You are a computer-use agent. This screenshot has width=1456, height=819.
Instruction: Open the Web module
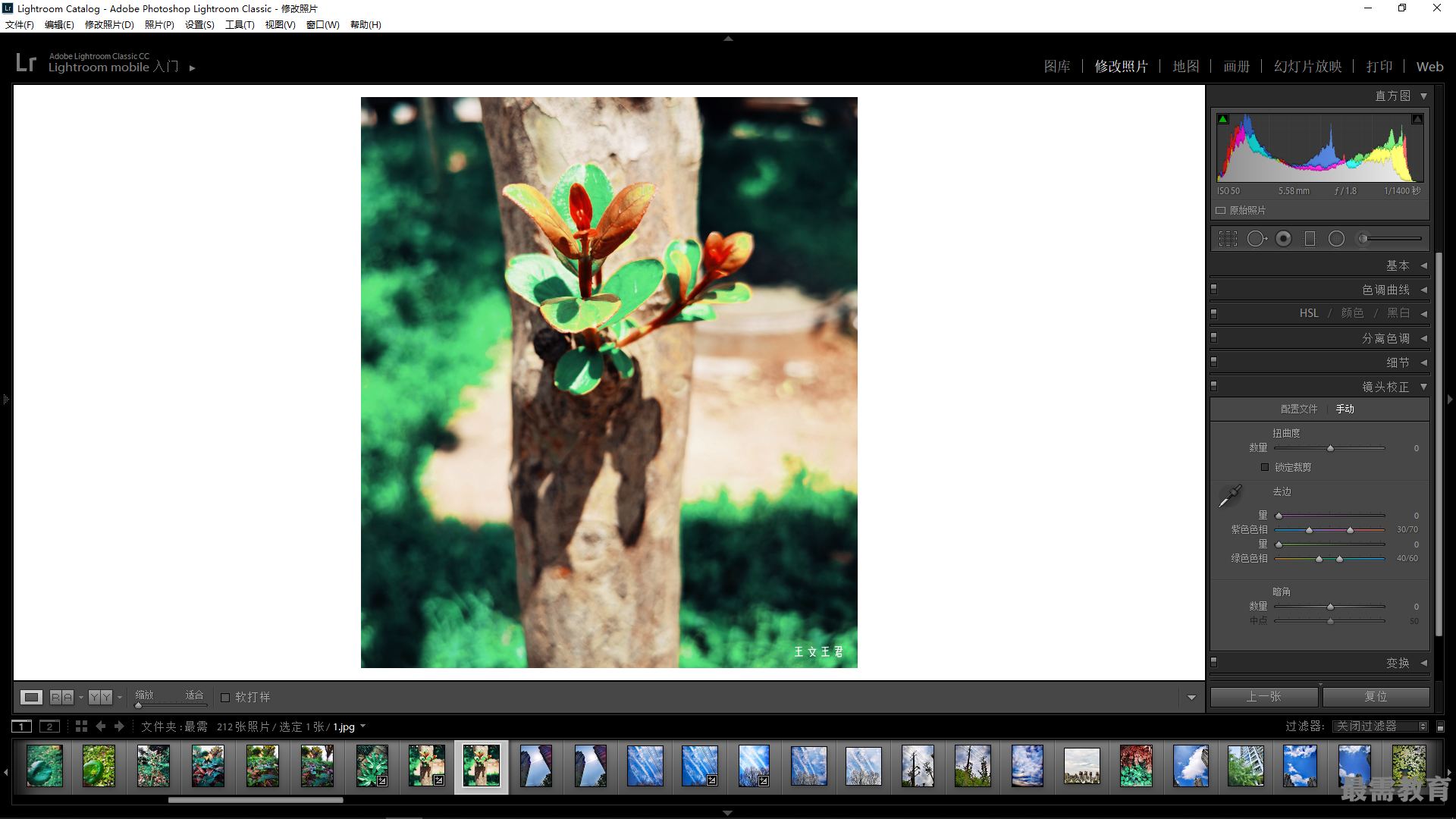(x=1429, y=67)
